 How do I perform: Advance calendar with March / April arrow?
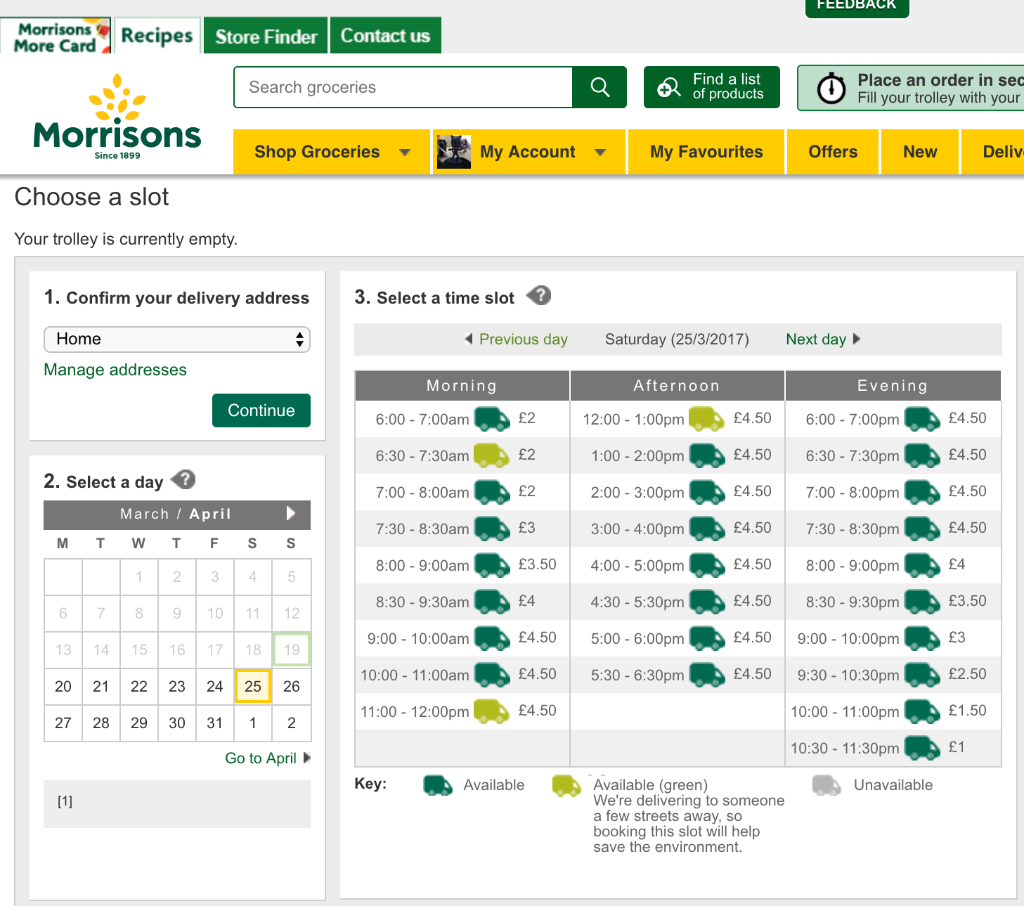click(291, 513)
